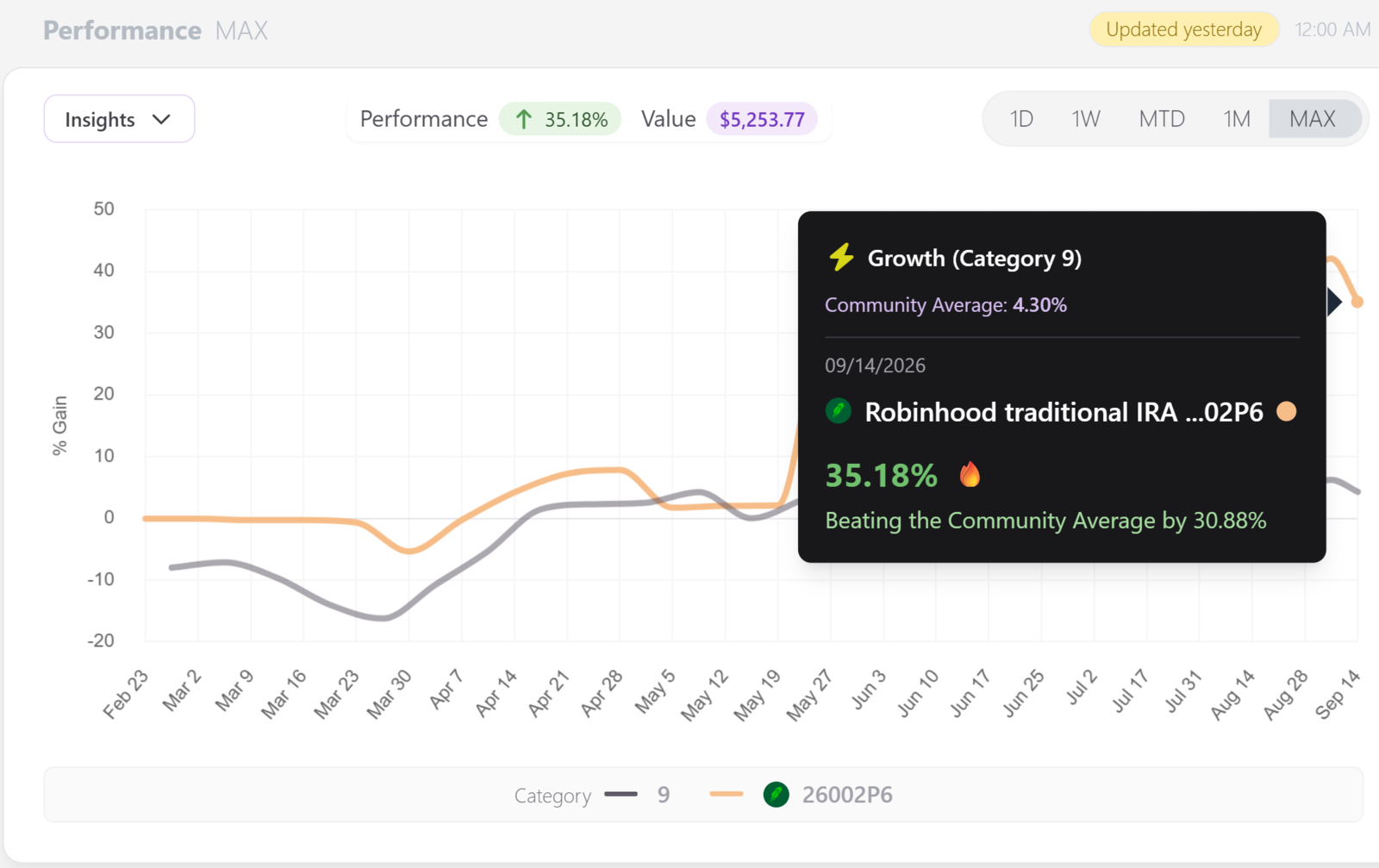The image size is (1379, 868).
Task: Click the 26002P6 legend label
Action: [x=847, y=795]
